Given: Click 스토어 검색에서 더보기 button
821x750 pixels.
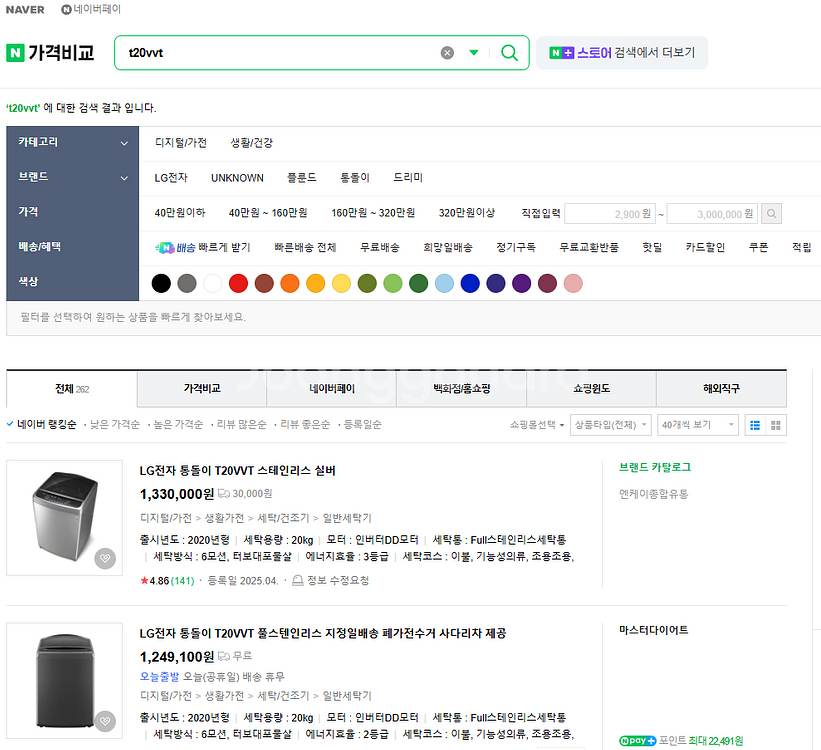Looking at the screenshot, I should click(x=622, y=53).
